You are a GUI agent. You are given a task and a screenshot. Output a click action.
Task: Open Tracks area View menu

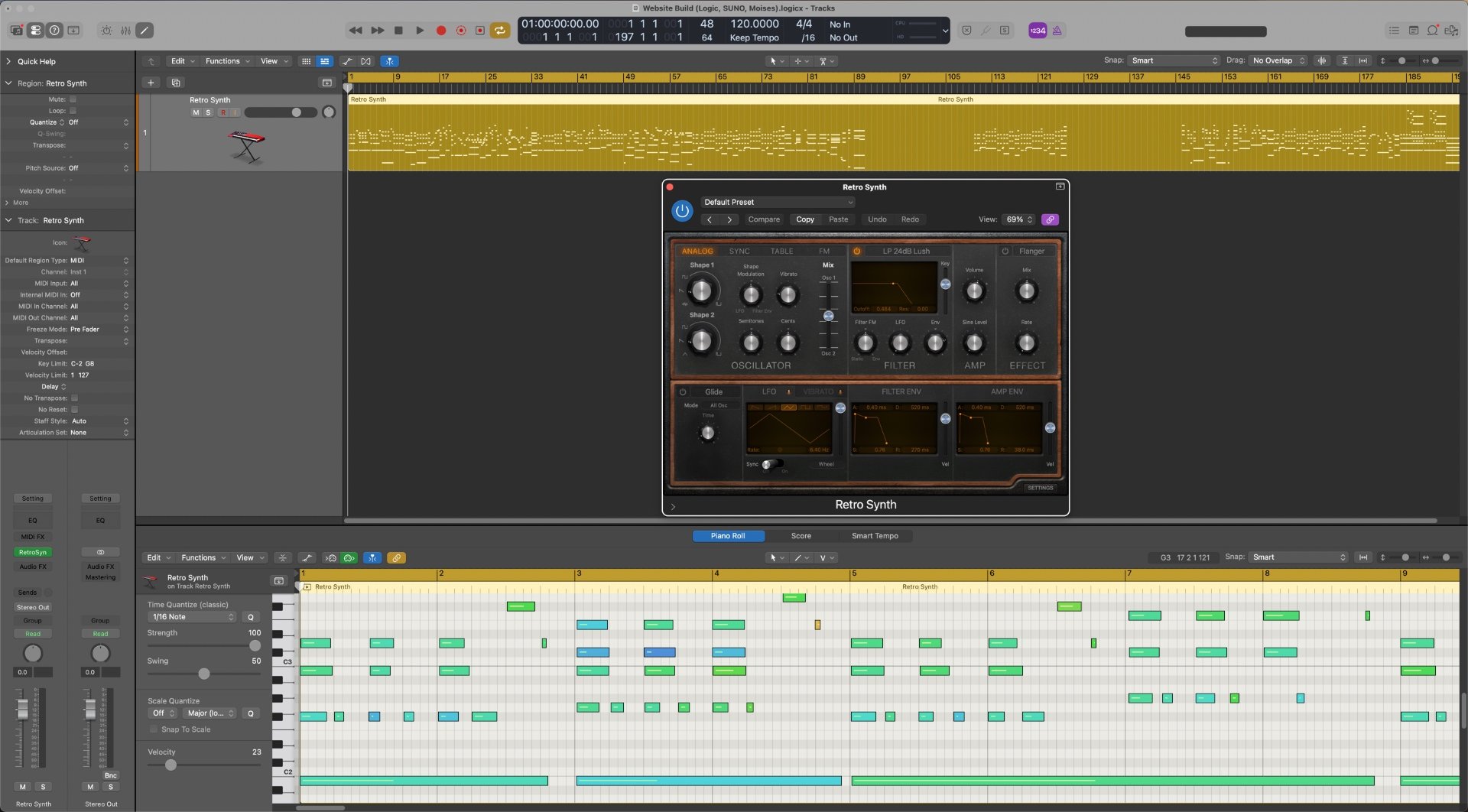[x=274, y=61]
